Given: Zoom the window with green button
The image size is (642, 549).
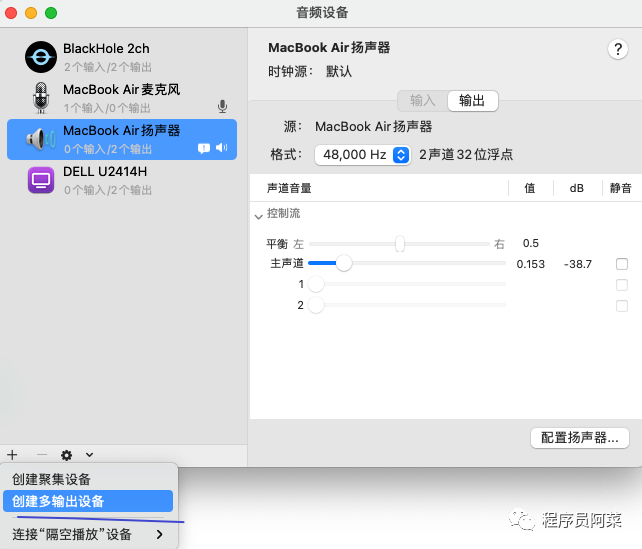Looking at the screenshot, I should (x=51, y=13).
